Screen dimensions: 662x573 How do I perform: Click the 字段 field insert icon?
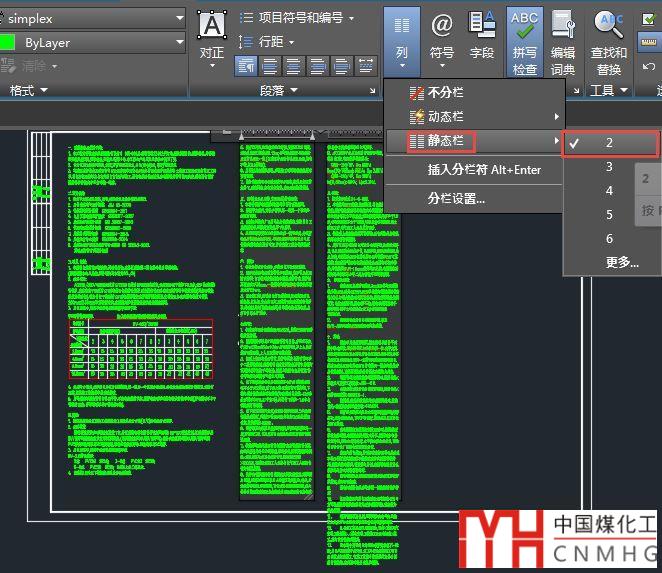click(481, 34)
